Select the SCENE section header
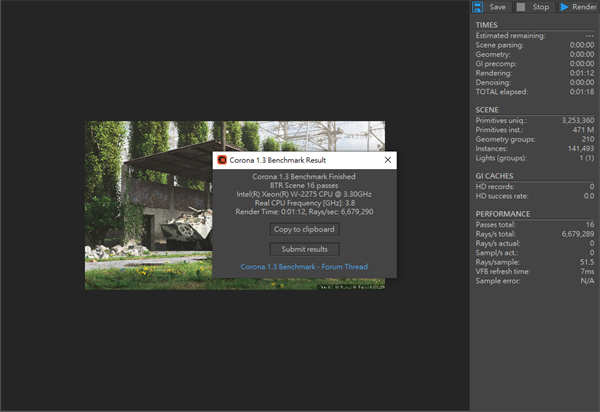Viewport: 600px width, 412px height. (487, 110)
